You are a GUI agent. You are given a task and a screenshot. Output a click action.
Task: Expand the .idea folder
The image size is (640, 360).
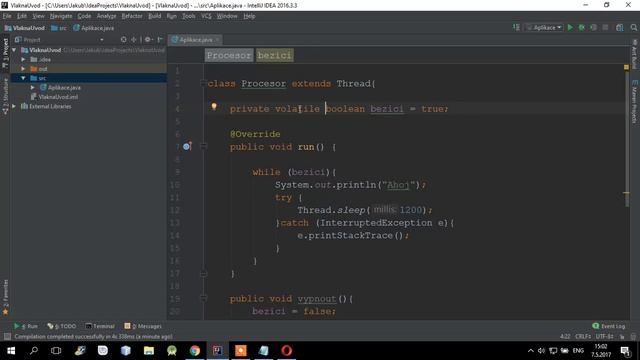tap(23, 59)
